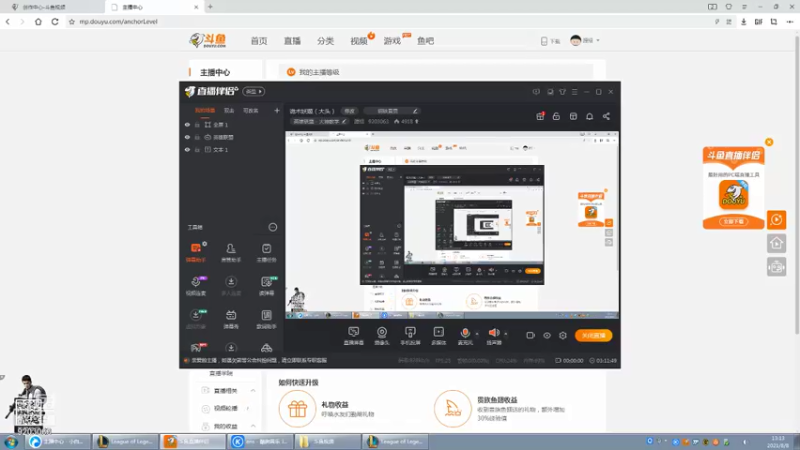Open the user account dropdown on the Douyu header
This screenshot has height=450, width=800.
(585, 40)
